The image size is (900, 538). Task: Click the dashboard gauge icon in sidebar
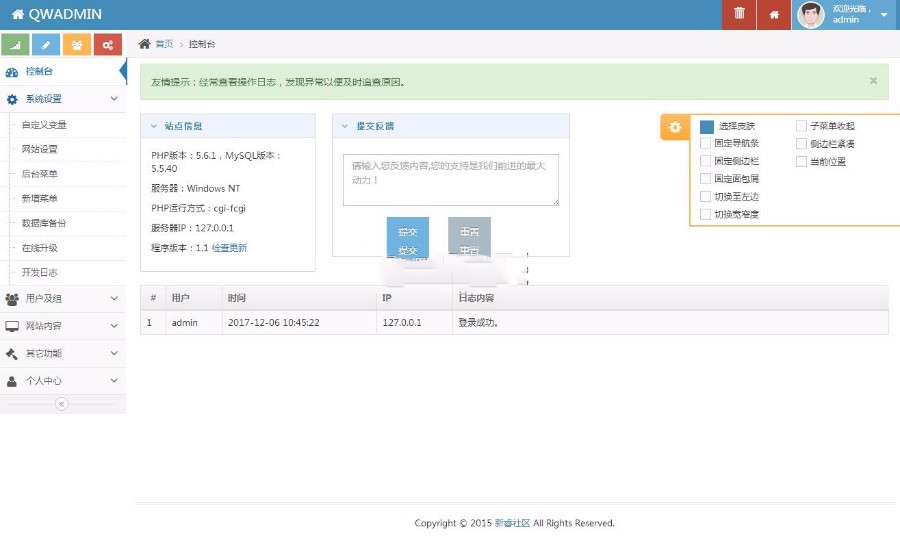click(11, 72)
